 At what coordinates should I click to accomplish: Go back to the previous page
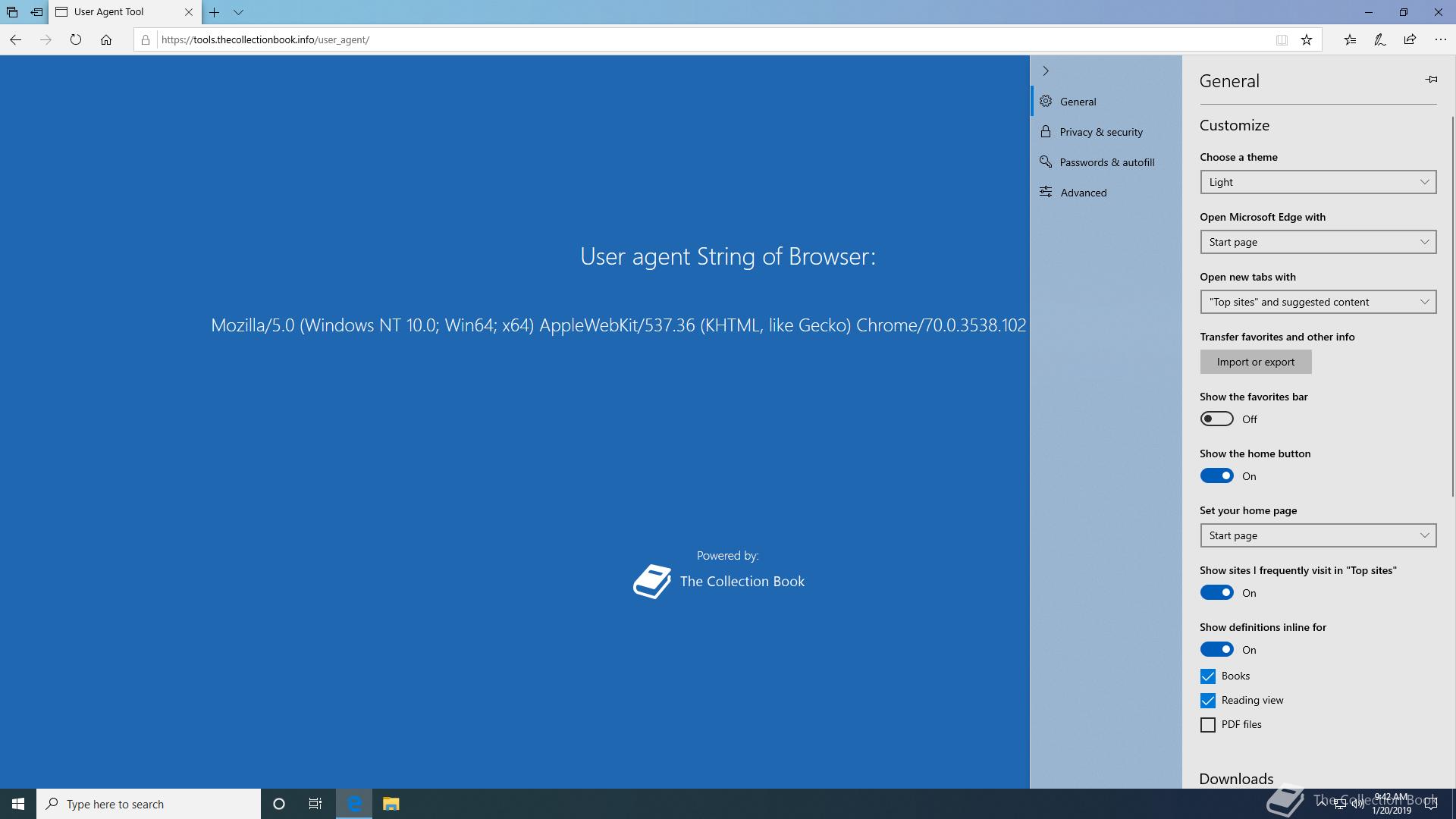coord(15,39)
